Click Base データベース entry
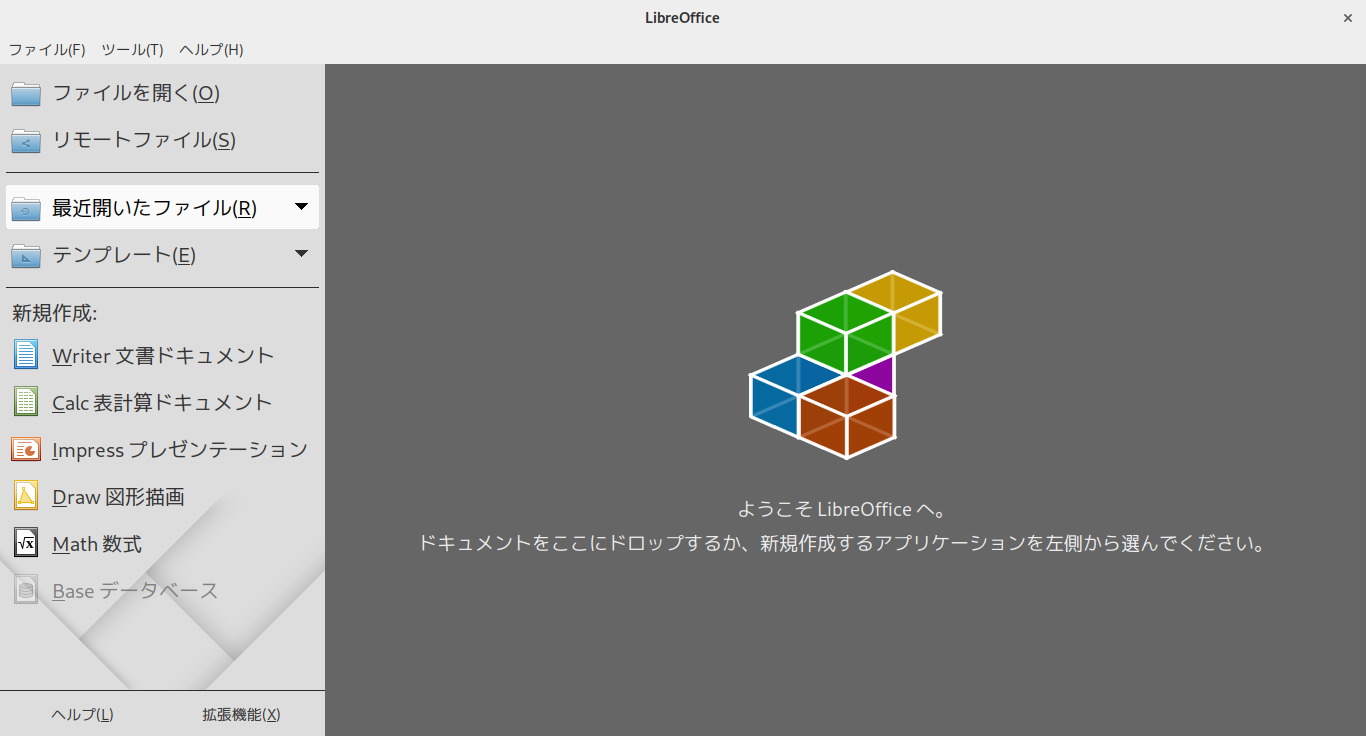Screen dimensions: 1366x736 (x=163, y=590)
